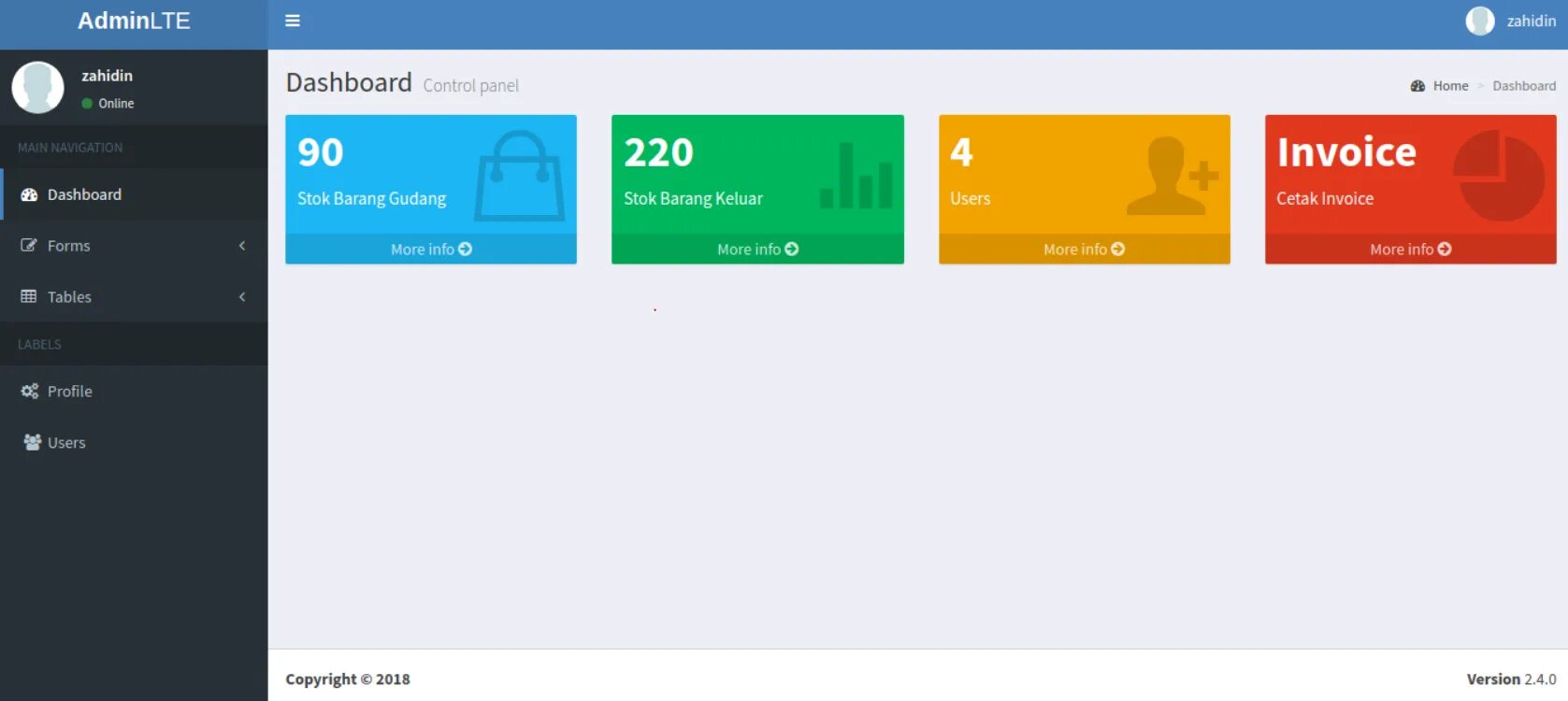The height and width of the screenshot is (701, 1568).
Task: Click the AdminLTE logo
Action: [x=134, y=21]
